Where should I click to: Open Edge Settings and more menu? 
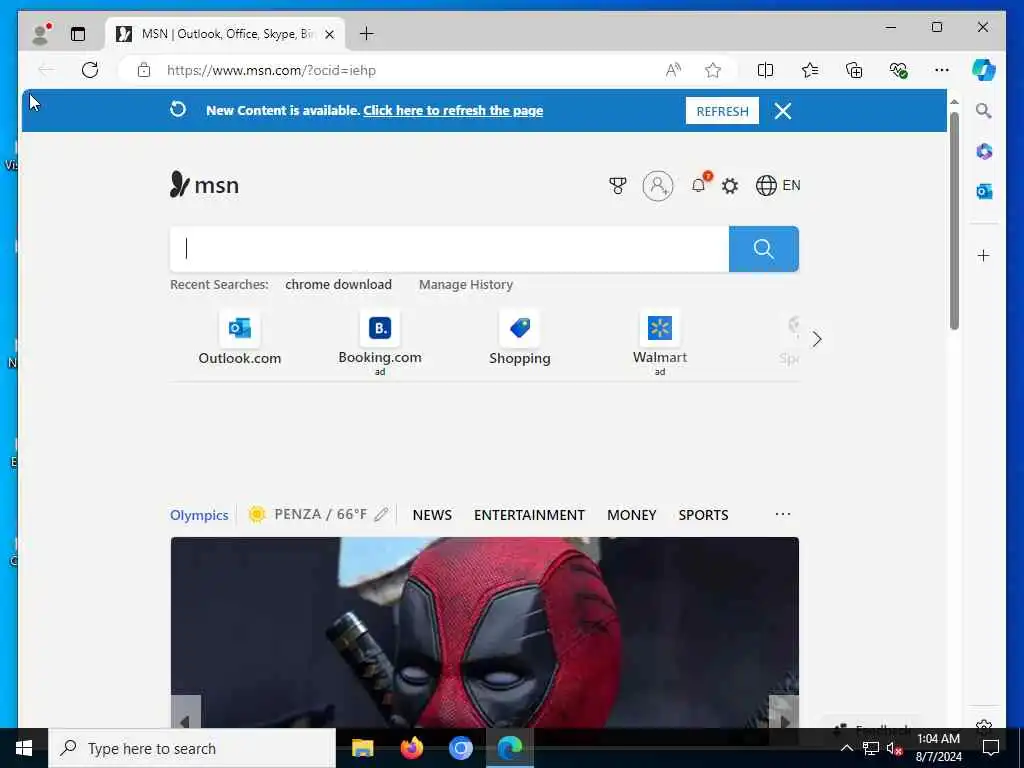[x=942, y=70]
